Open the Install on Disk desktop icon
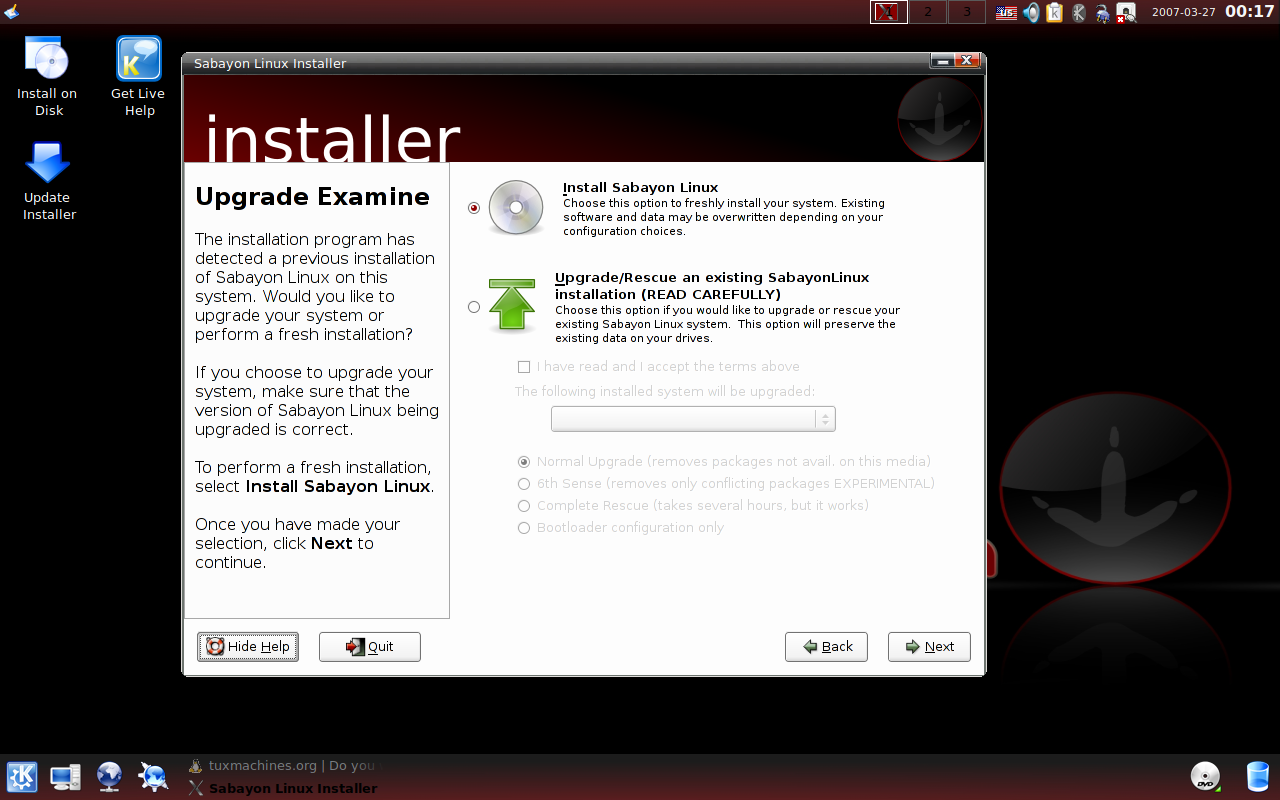Screen dimensions: 1280x800 47,76
